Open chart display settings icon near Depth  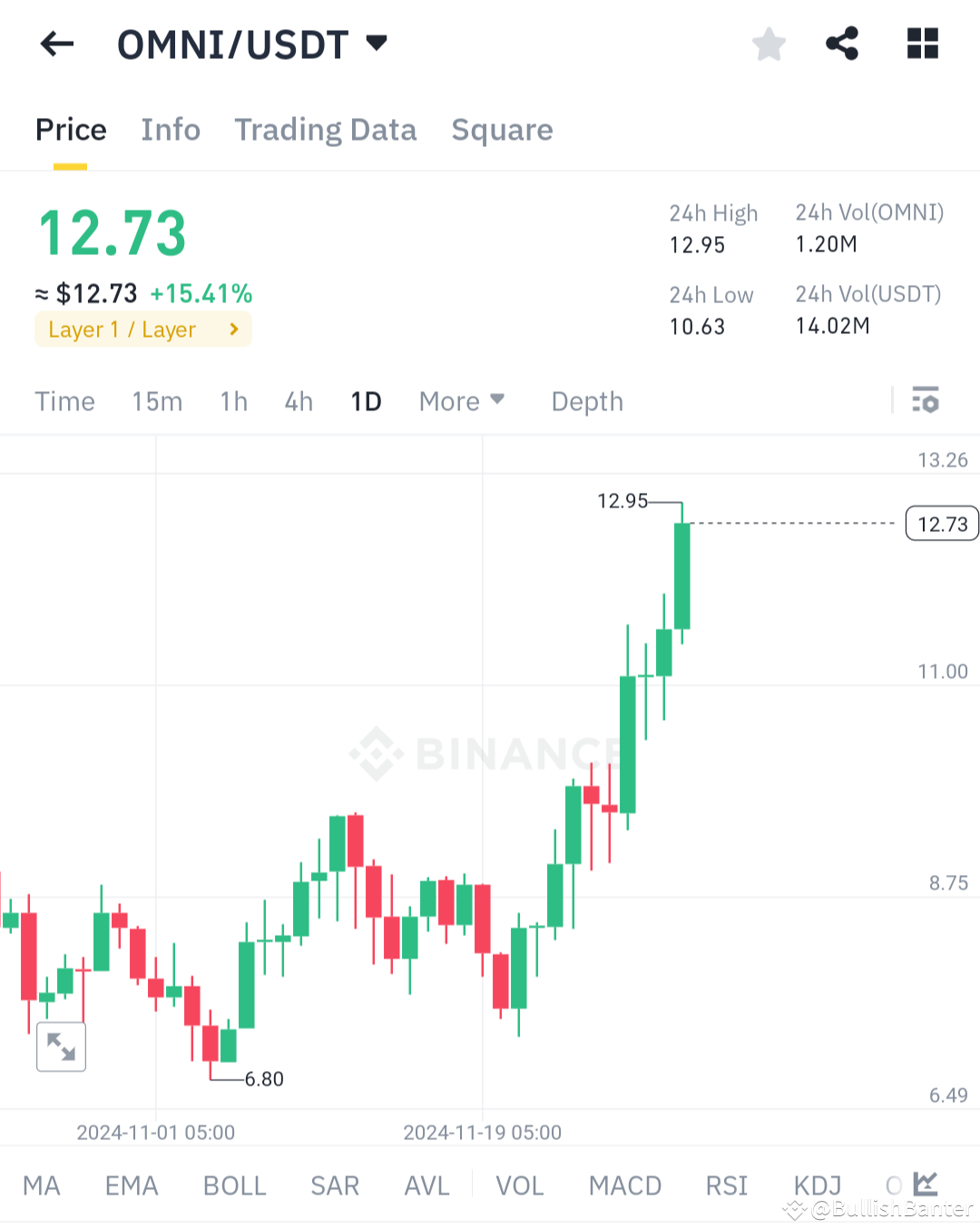[925, 400]
